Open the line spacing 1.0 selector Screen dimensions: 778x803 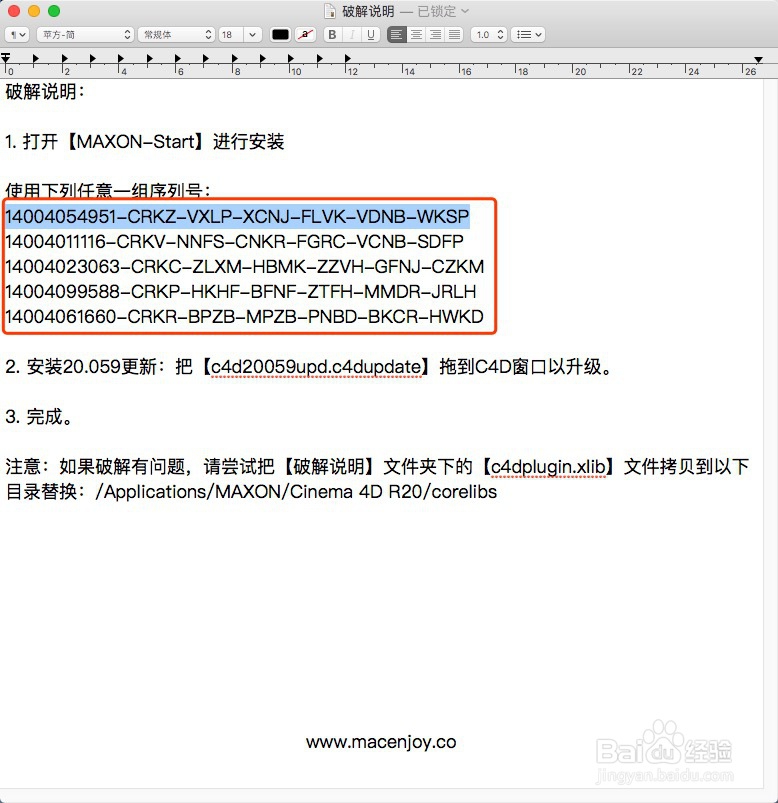pyautogui.click(x=489, y=34)
